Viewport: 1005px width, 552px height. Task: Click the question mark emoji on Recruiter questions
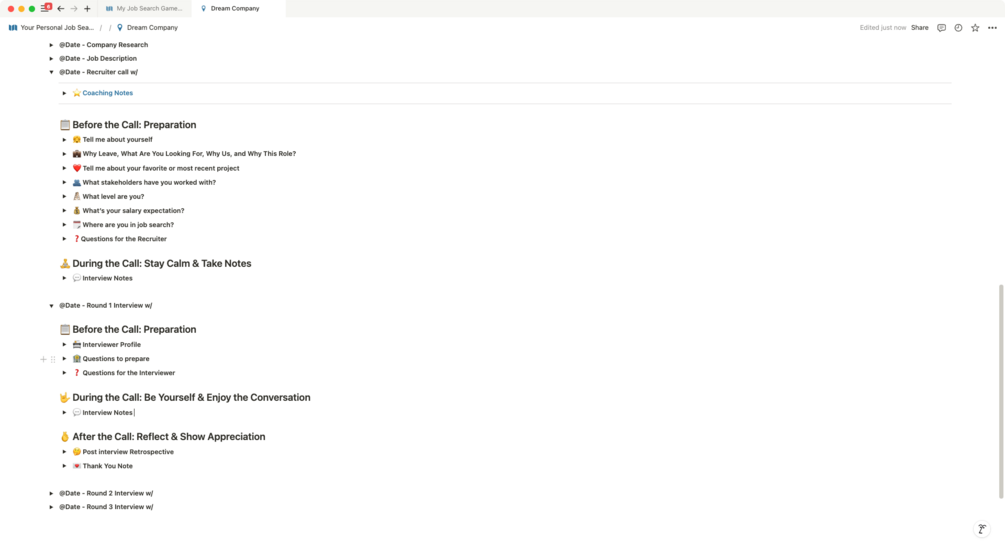pyautogui.click(x=76, y=238)
